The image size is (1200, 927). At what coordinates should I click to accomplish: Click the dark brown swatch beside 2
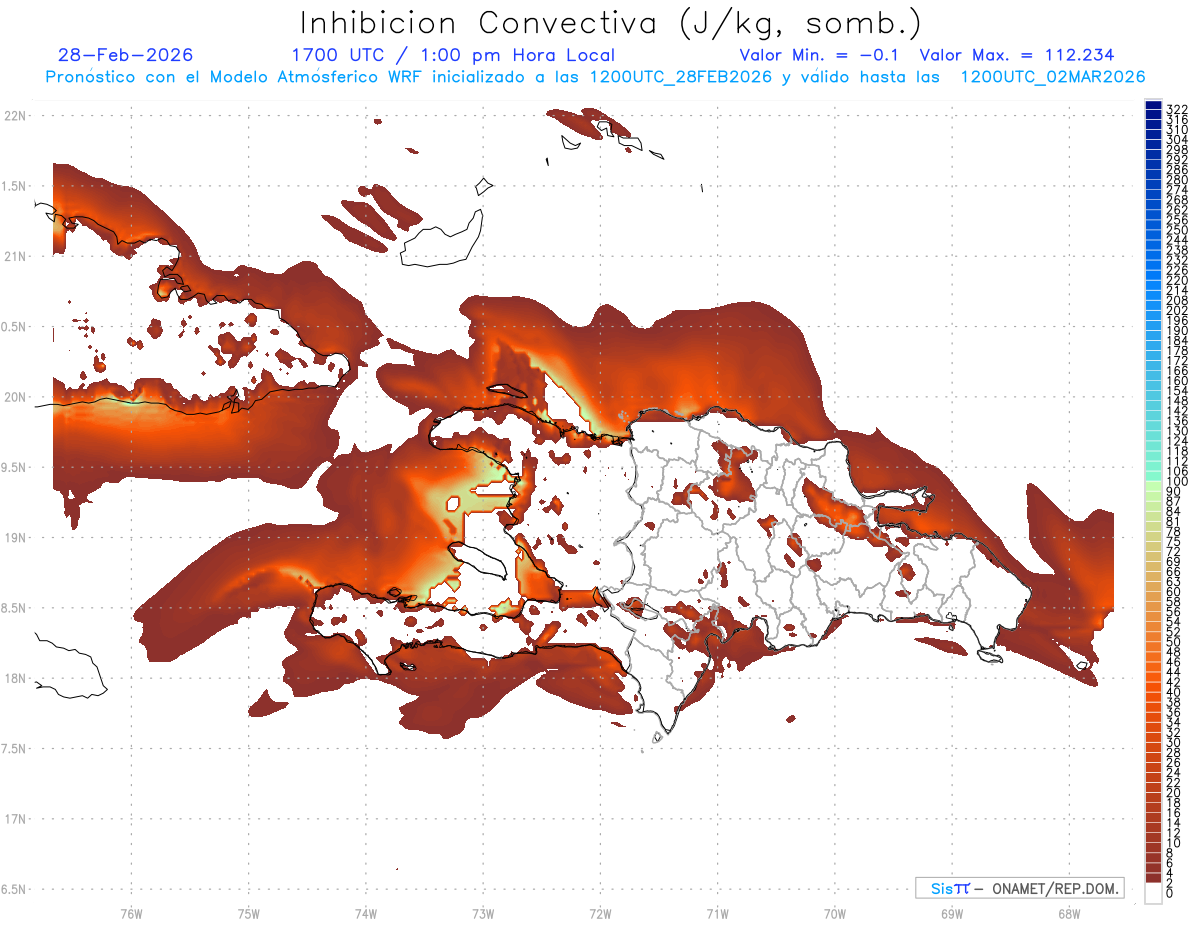click(1153, 878)
